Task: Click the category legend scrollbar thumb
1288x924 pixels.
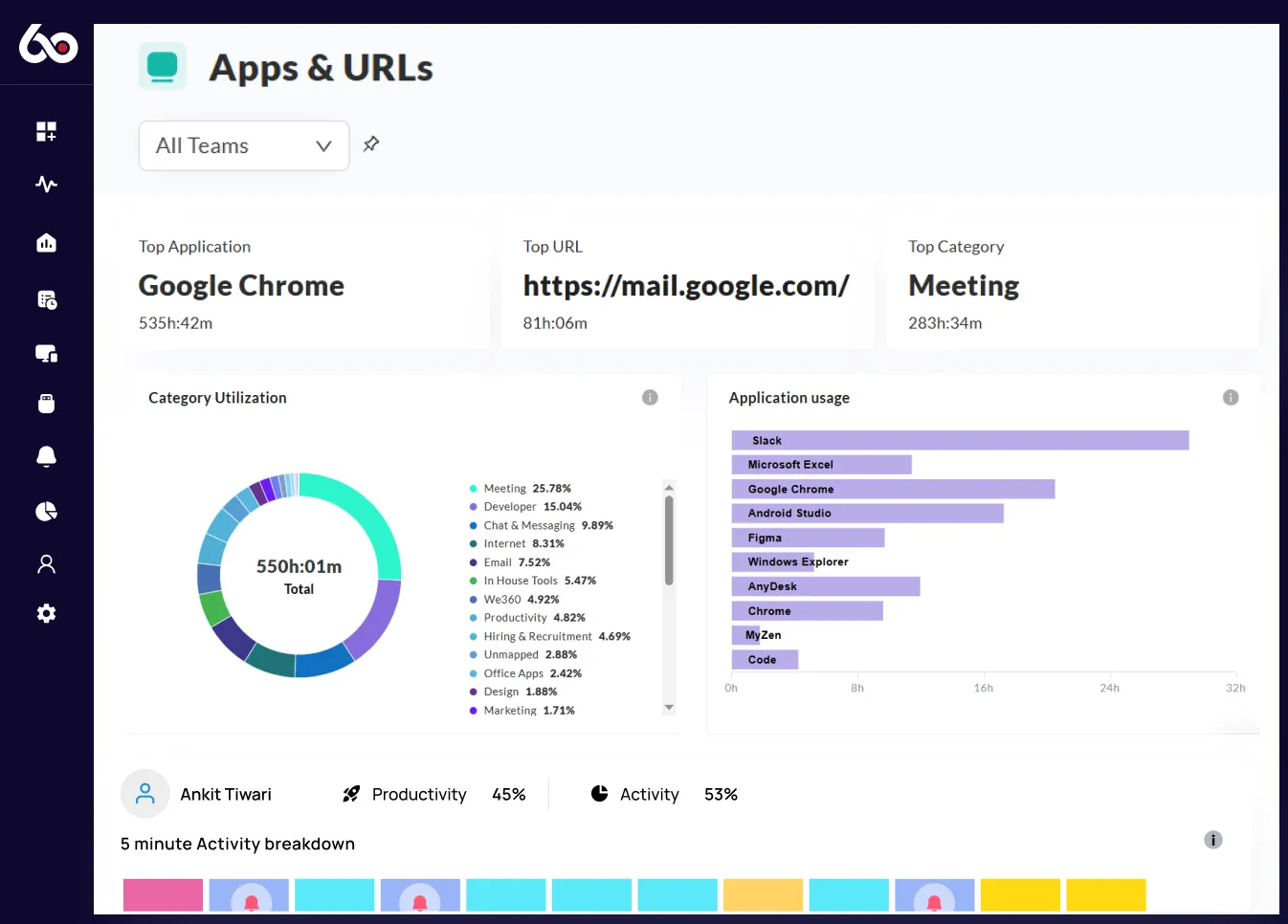Action: pyautogui.click(x=669, y=539)
